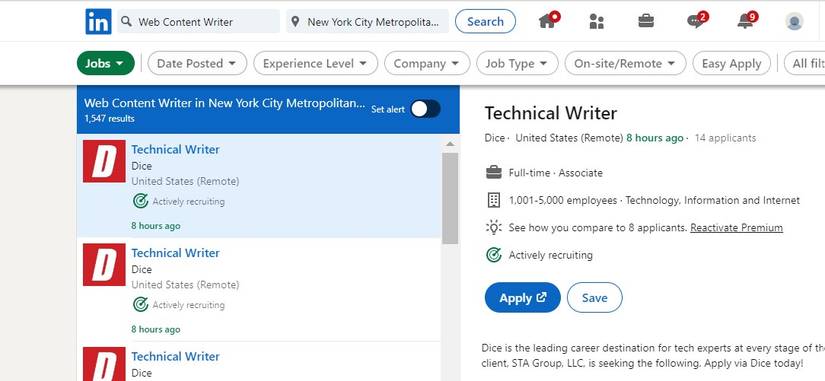Click the New York City location field
The image size is (825, 381).
point(367,22)
